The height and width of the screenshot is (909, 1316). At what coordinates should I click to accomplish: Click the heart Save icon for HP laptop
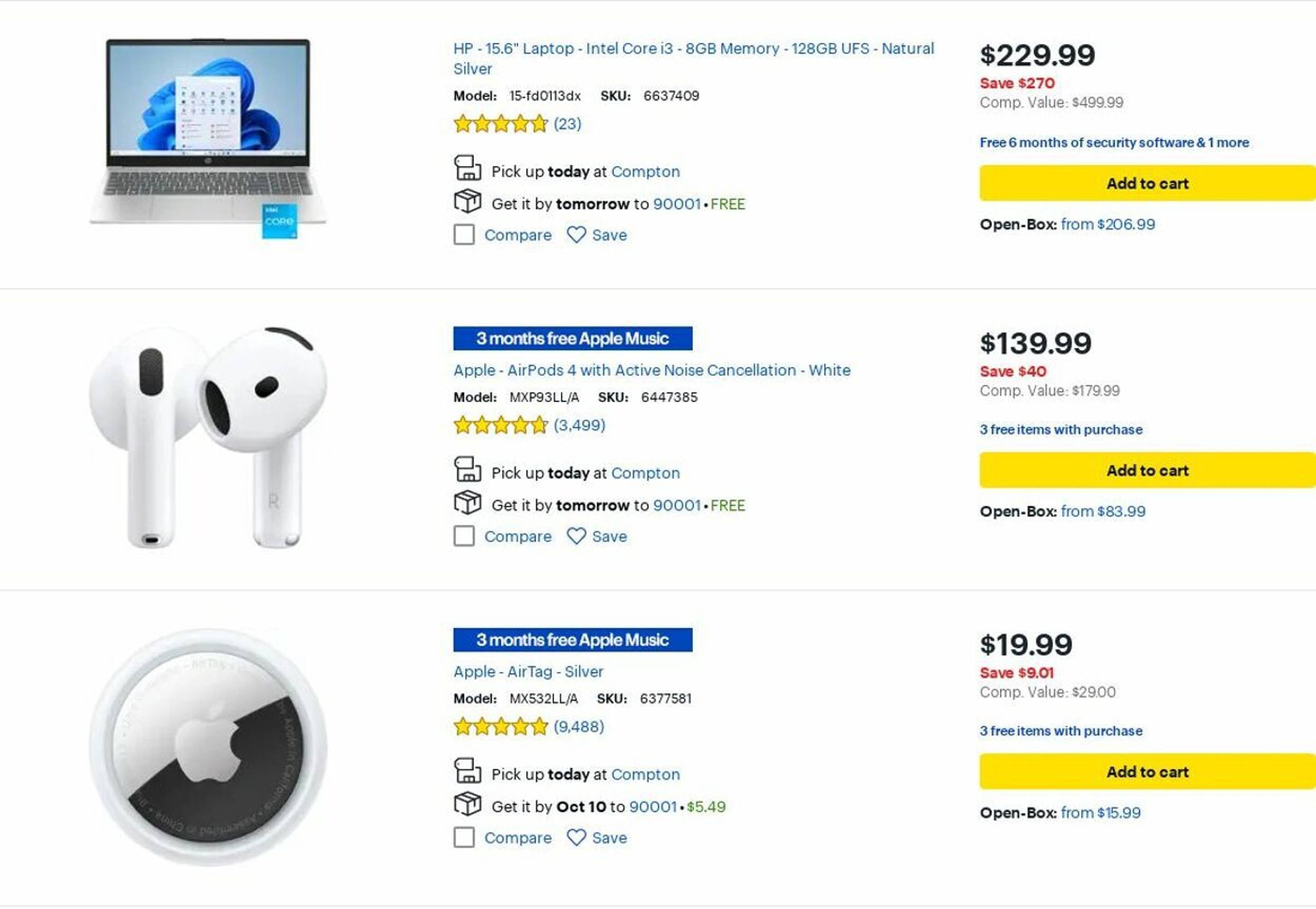click(x=576, y=235)
